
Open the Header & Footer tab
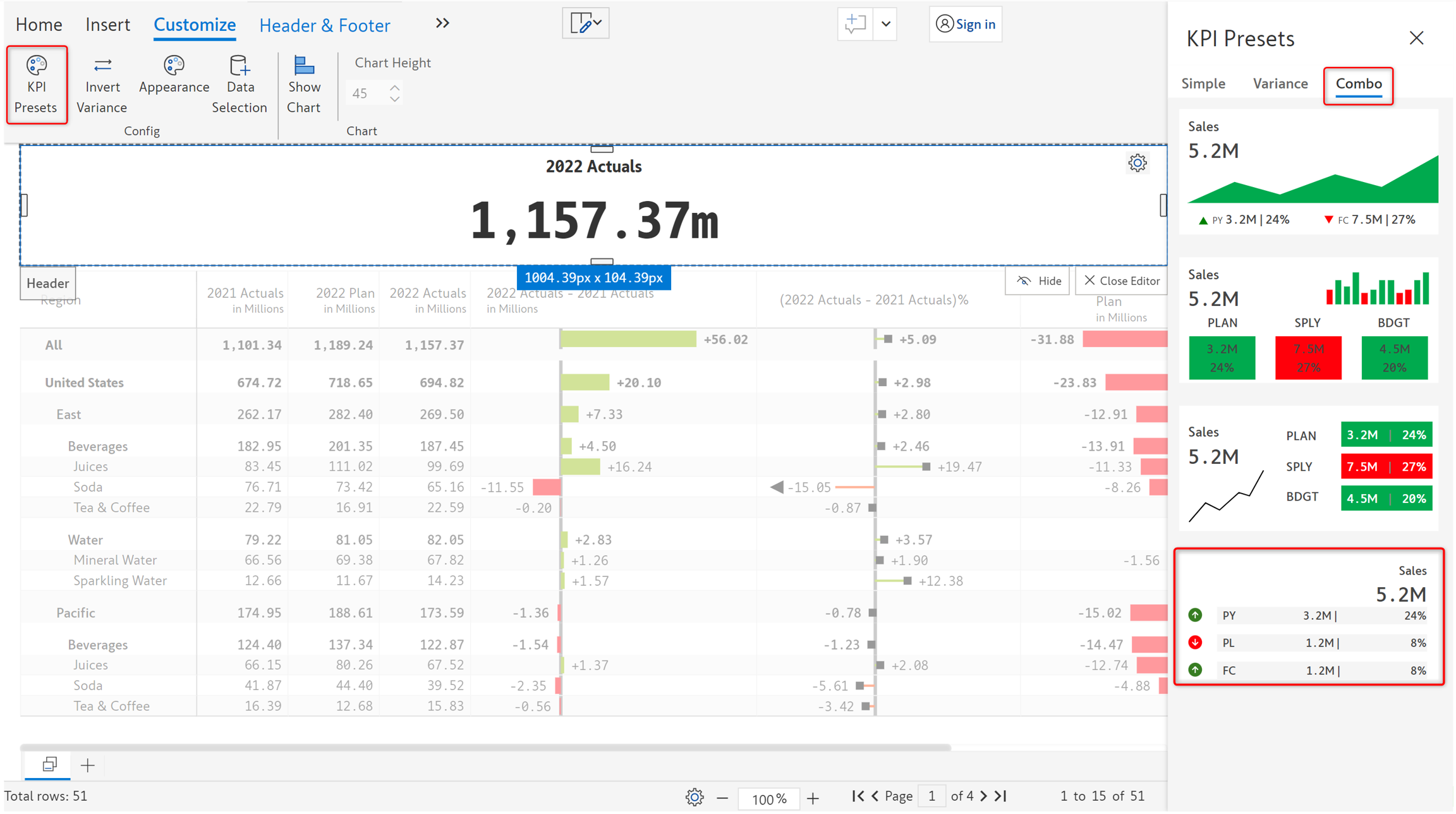(x=324, y=25)
